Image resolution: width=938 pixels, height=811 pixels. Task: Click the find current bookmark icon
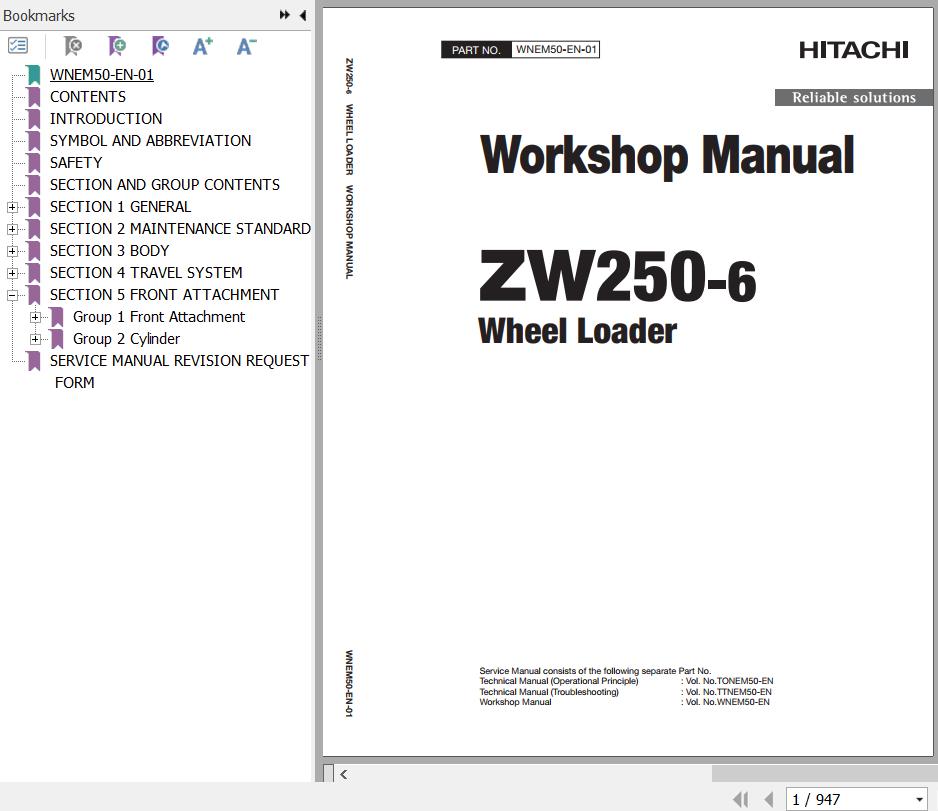(160, 45)
